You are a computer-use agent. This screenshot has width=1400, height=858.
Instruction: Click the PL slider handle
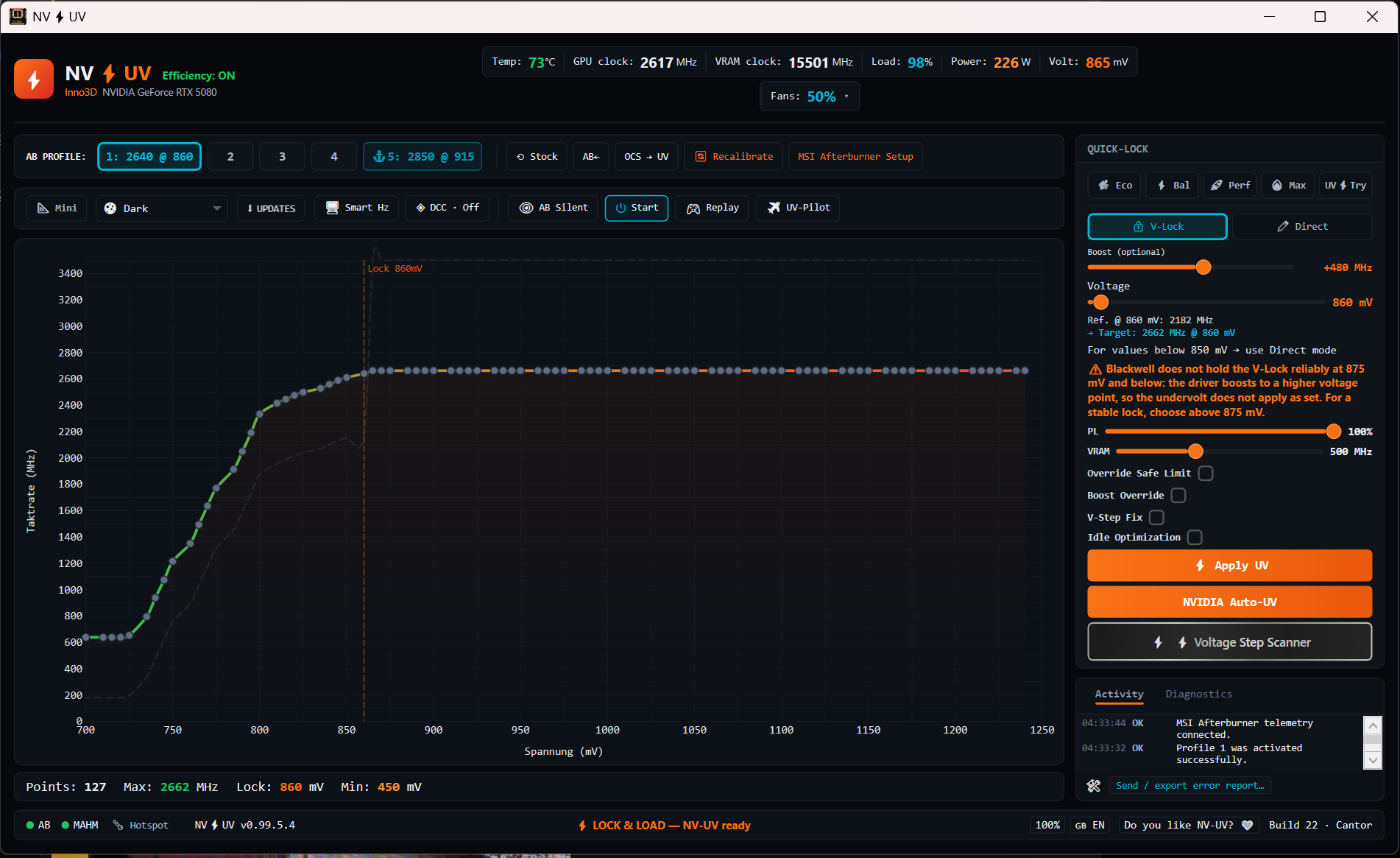[x=1333, y=432]
